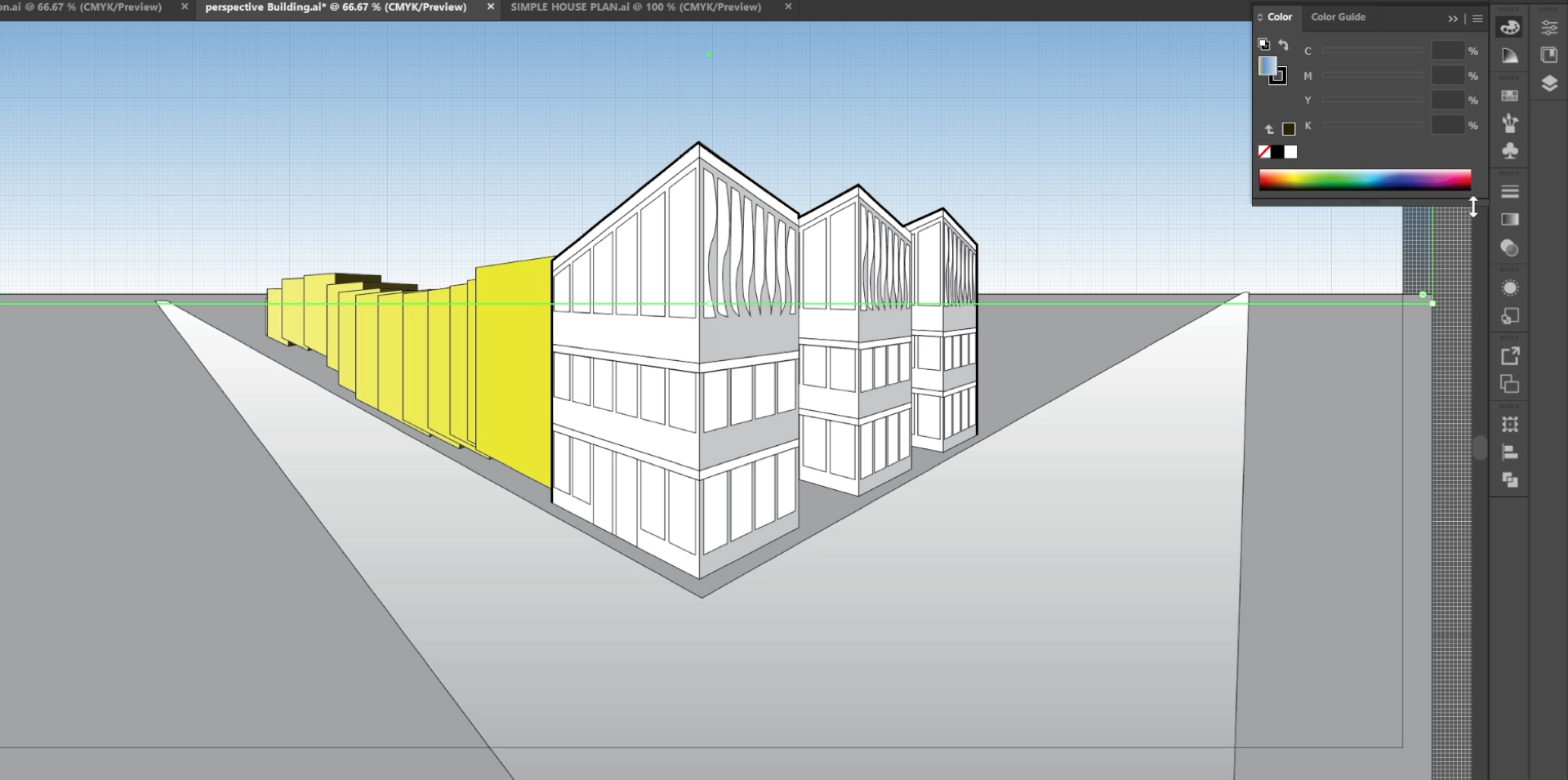Swap fill and stroke colors arrow
Screen dimensions: 1568x780
(x=1284, y=45)
